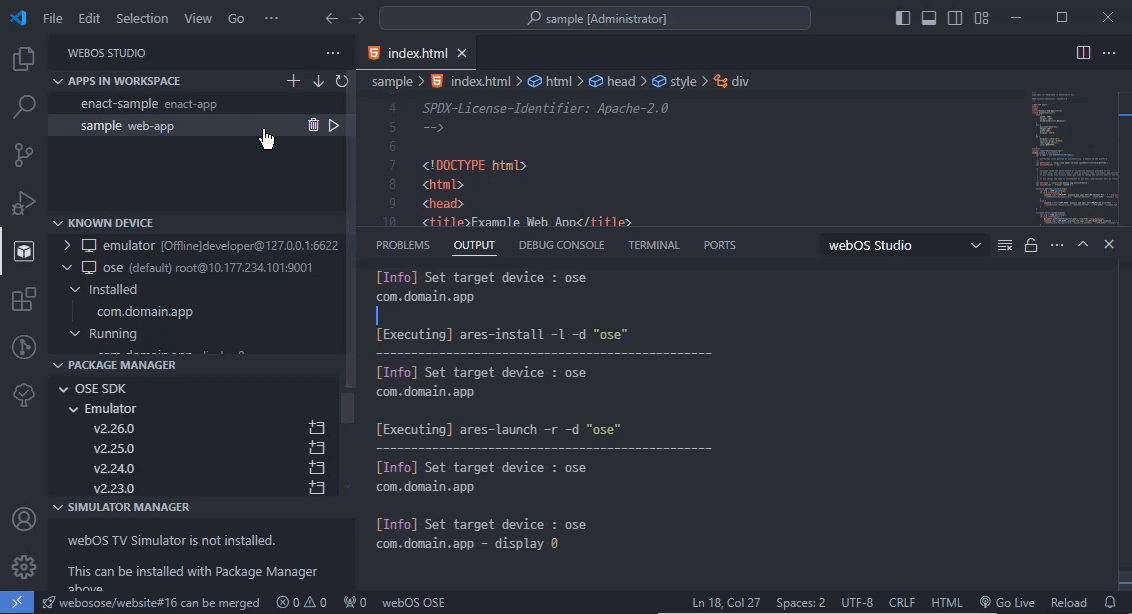Collapse Known Device section
This screenshot has height=614, width=1132.
tap(58, 222)
